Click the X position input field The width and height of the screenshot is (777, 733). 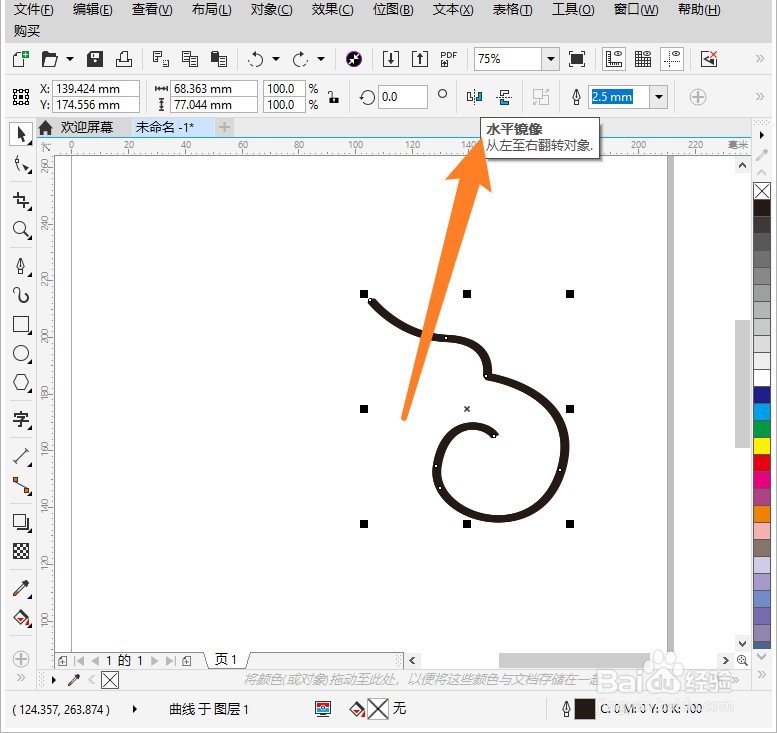96,89
